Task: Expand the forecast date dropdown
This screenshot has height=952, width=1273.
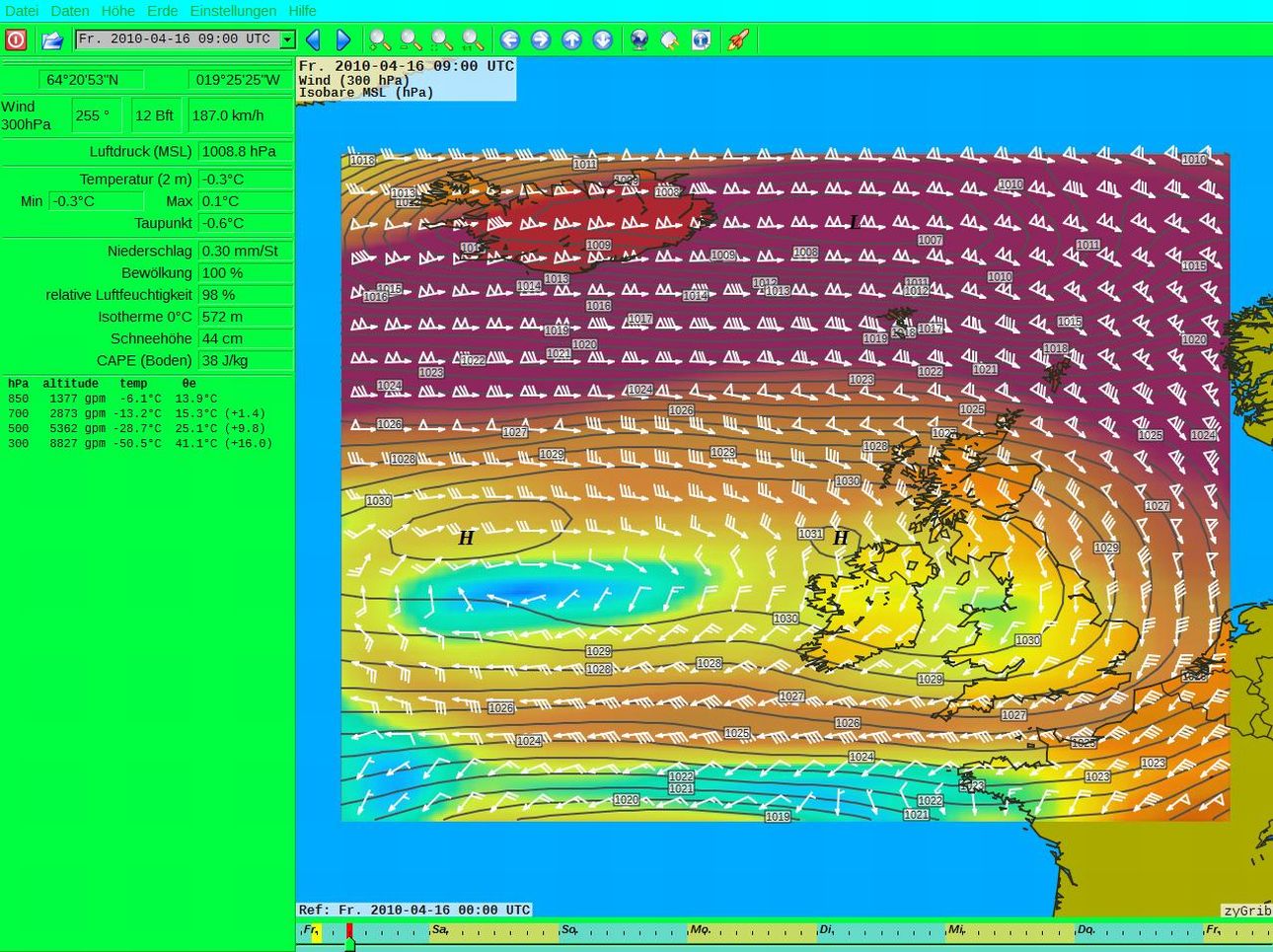Action: [287, 39]
